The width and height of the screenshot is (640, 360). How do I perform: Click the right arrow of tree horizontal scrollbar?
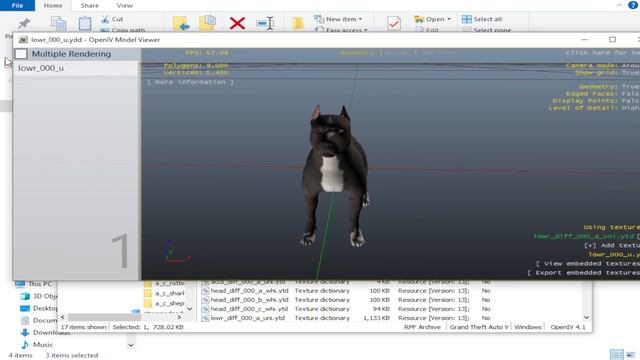pos(179,317)
